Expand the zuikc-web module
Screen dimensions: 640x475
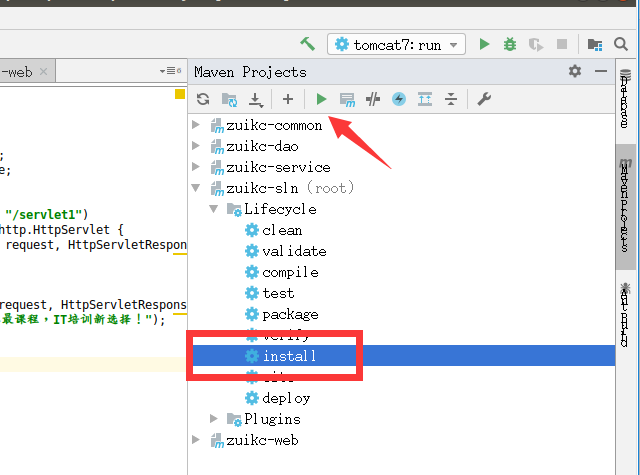pos(196,440)
